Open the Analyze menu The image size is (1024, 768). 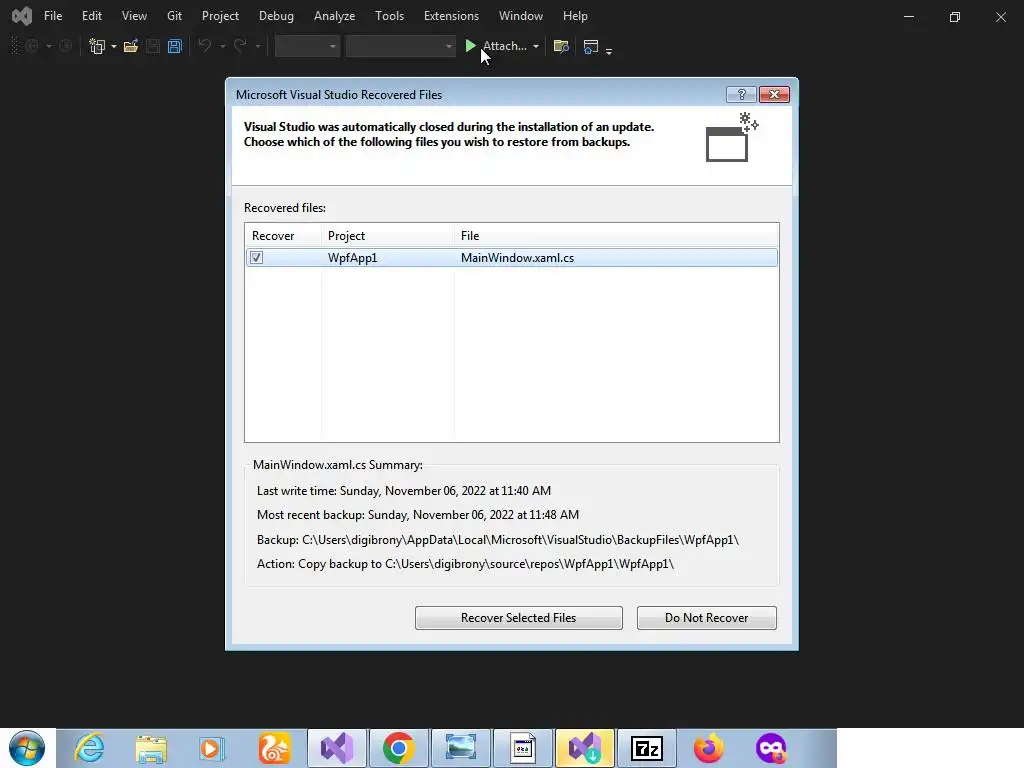coord(334,16)
